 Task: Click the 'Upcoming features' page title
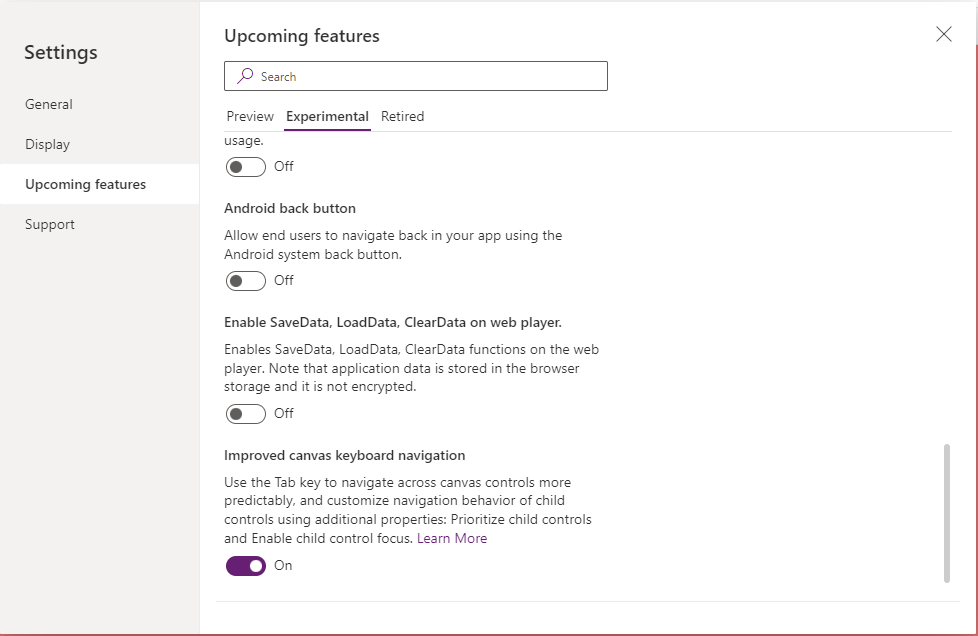tap(302, 36)
